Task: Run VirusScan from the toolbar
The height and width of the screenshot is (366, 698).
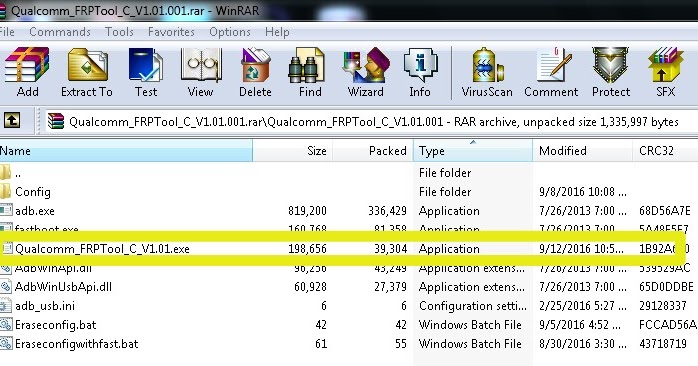Action: [487, 65]
